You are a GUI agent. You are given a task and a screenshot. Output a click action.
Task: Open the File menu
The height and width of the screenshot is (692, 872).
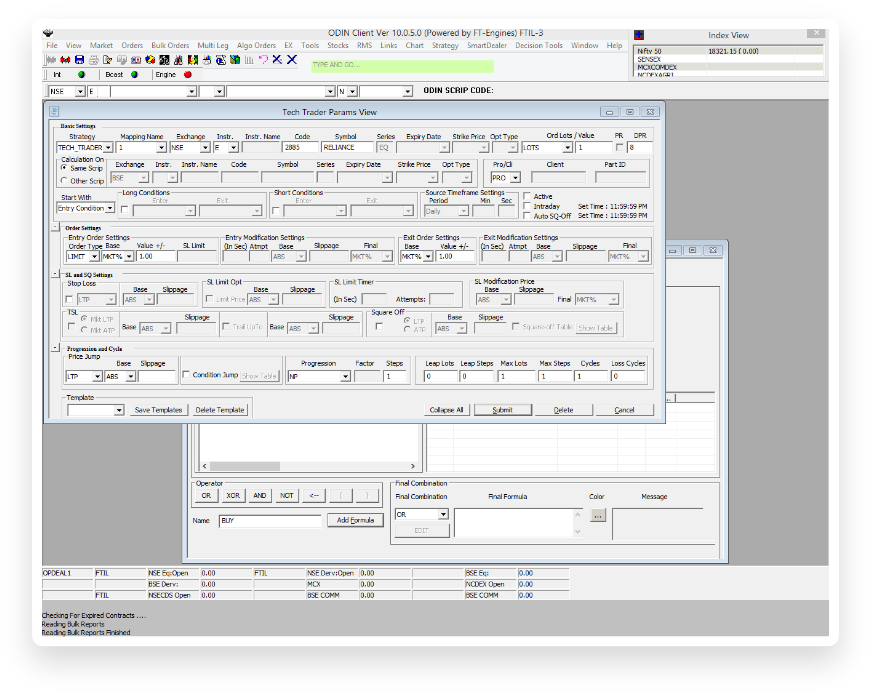coord(52,46)
